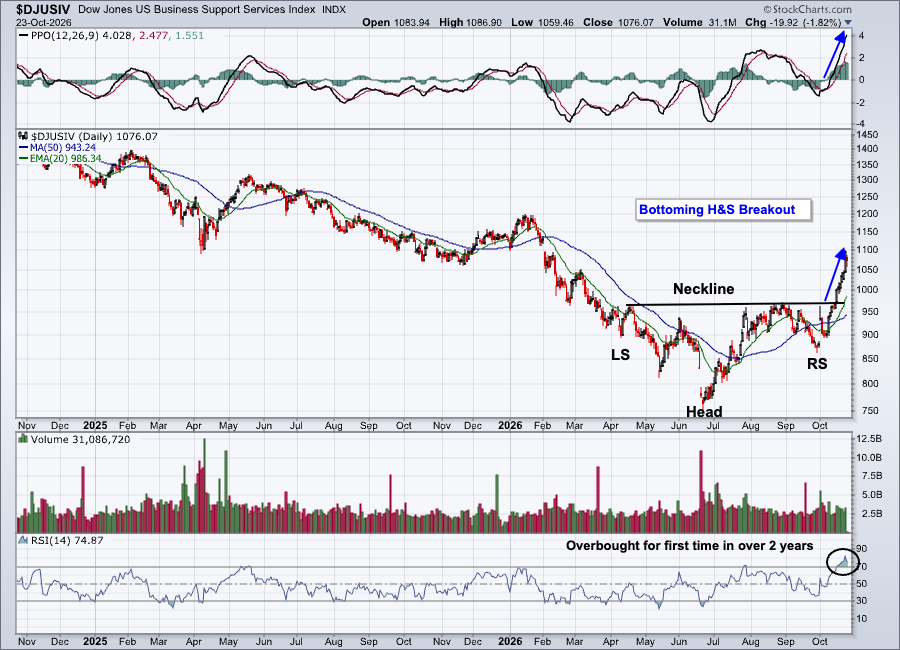Click the 2025 year label on the RSI panel axis
The height and width of the screenshot is (650, 900).
(x=95, y=641)
